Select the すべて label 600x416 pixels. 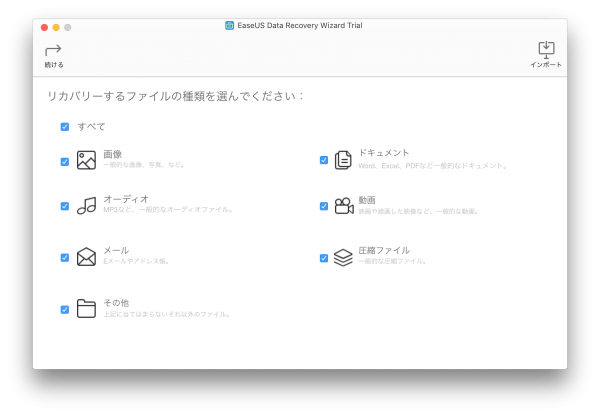pos(91,127)
